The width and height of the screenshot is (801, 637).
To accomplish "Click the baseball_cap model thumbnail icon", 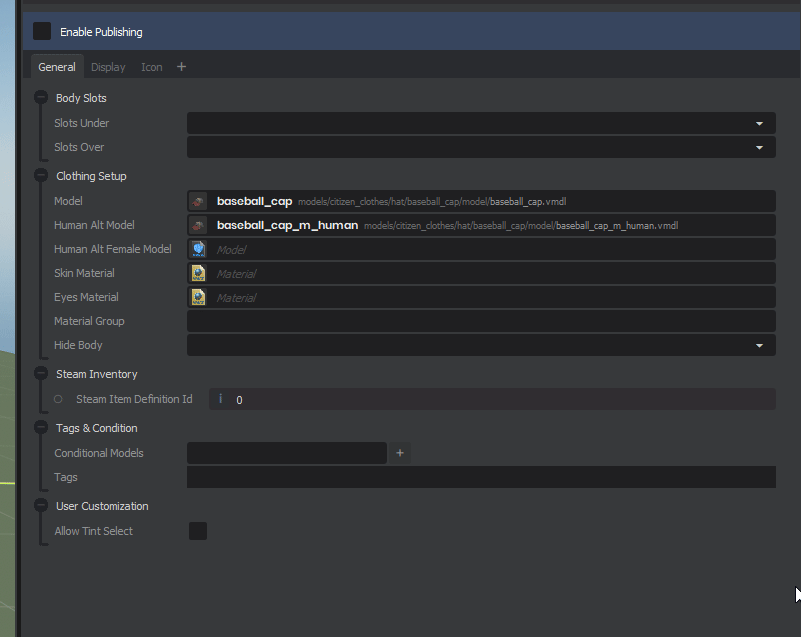I will [198, 201].
